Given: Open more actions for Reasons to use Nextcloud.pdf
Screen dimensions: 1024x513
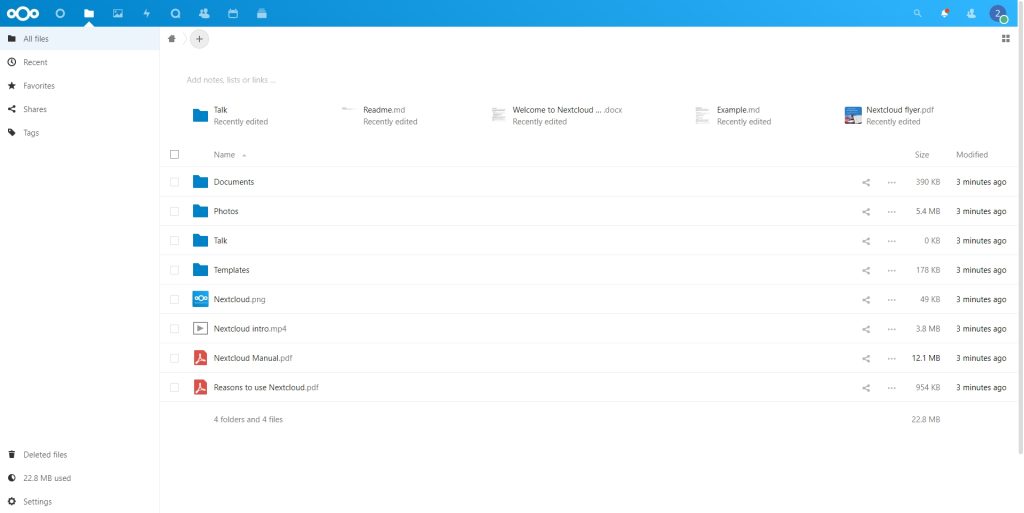Looking at the screenshot, I should 891,388.
